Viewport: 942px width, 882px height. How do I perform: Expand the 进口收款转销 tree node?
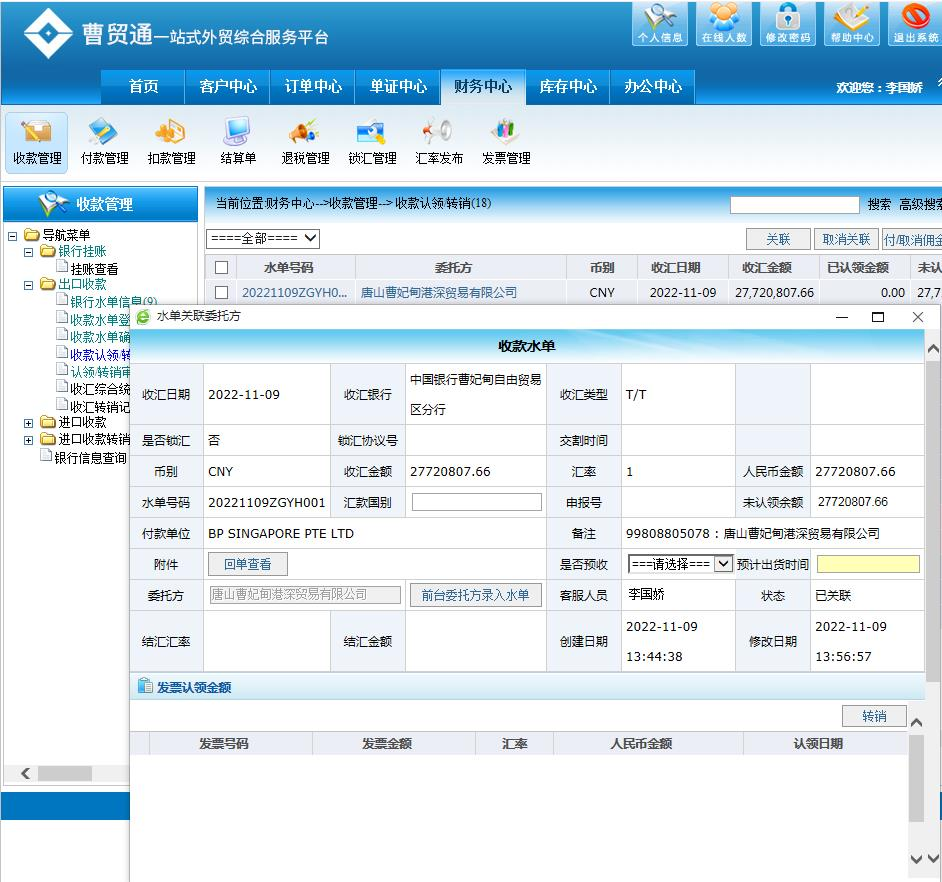click(x=28, y=440)
